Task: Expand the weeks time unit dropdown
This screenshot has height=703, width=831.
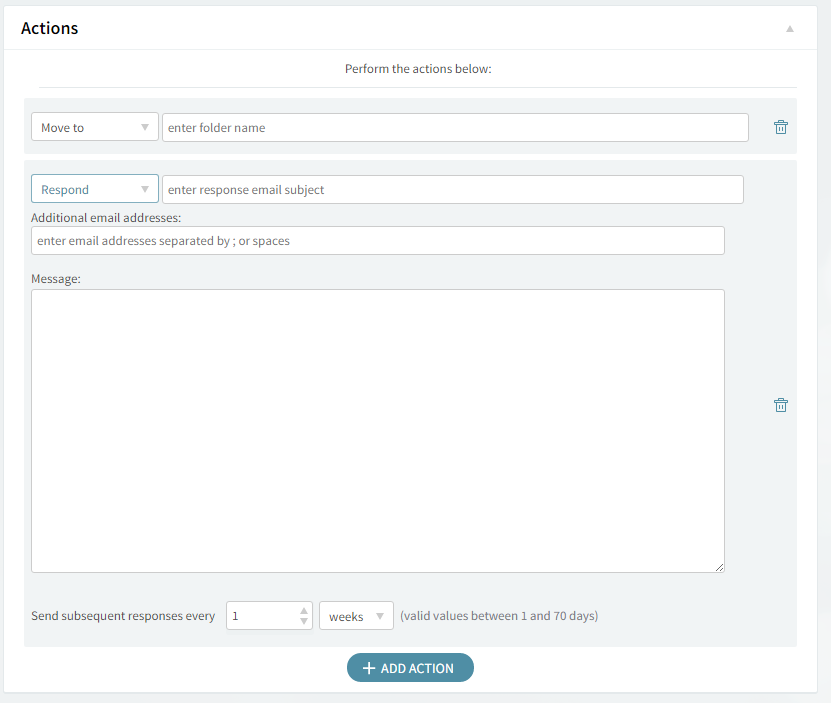Action: [356, 616]
